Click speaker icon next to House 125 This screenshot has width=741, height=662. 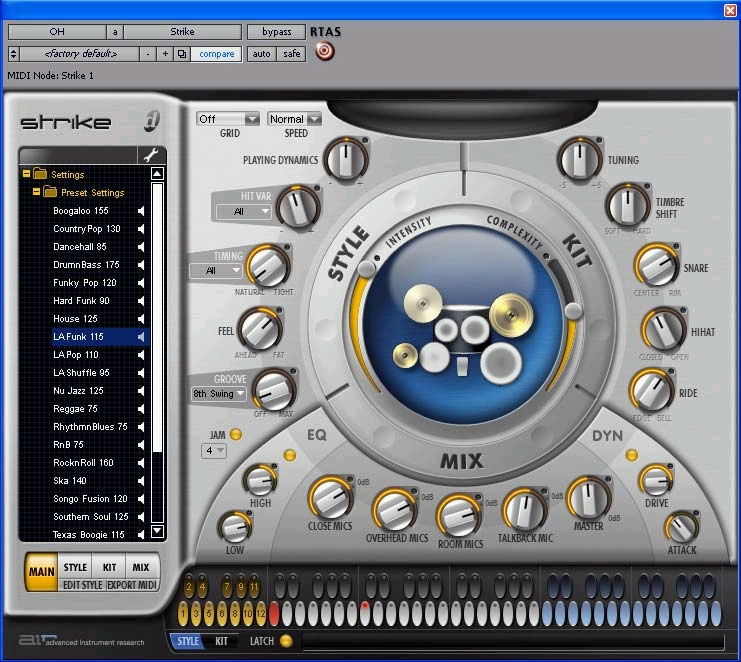[x=141, y=318]
